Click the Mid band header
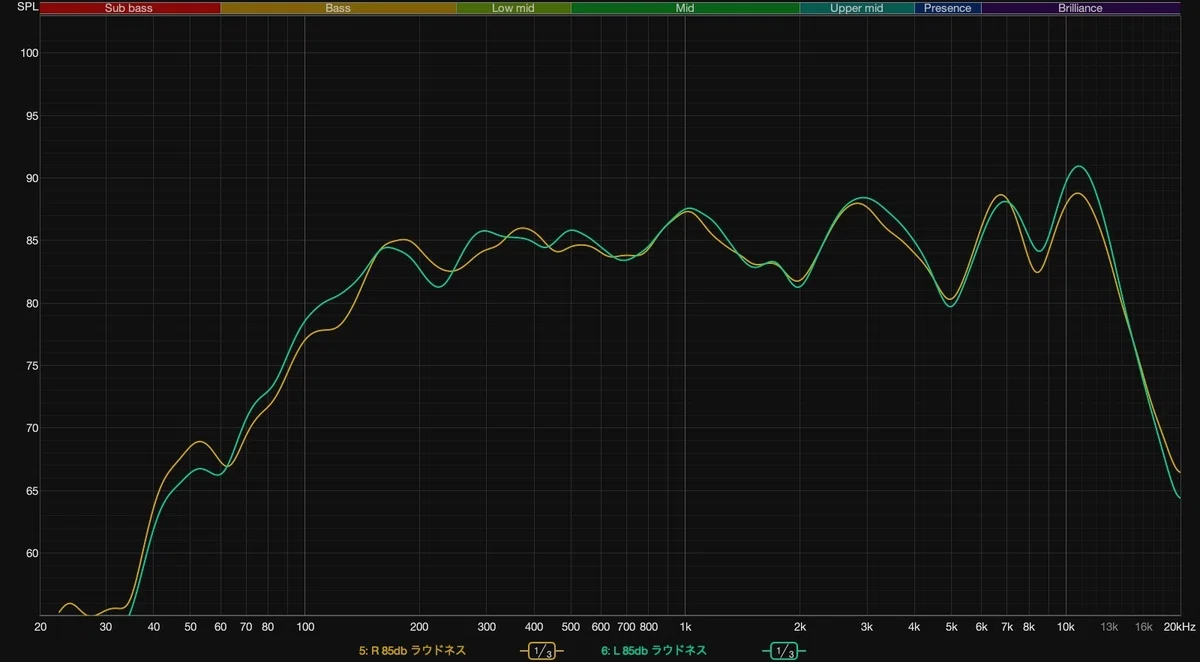This screenshot has width=1200, height=662. point(685,8)
